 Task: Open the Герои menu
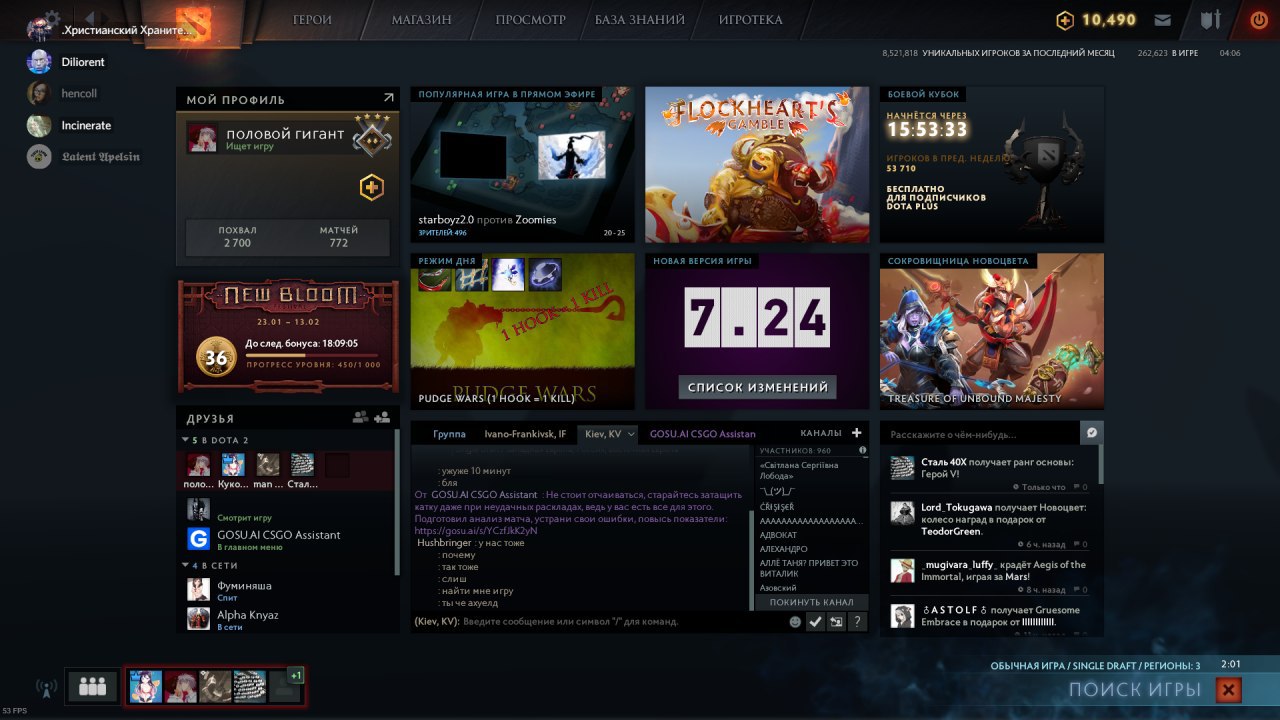[313, 20]
